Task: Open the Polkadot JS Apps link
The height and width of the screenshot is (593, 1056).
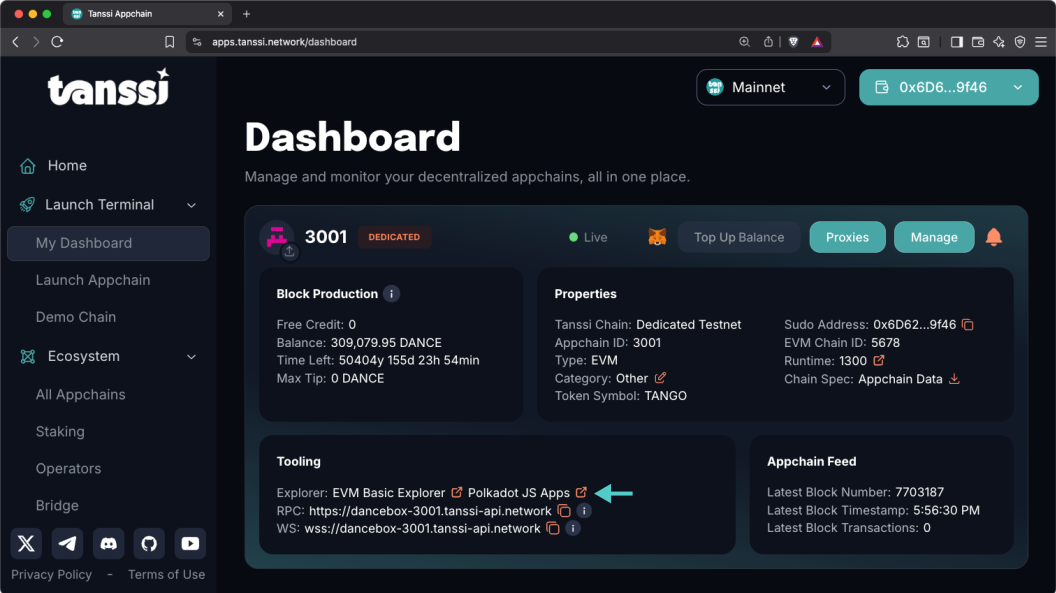Action: click(519, 493)
